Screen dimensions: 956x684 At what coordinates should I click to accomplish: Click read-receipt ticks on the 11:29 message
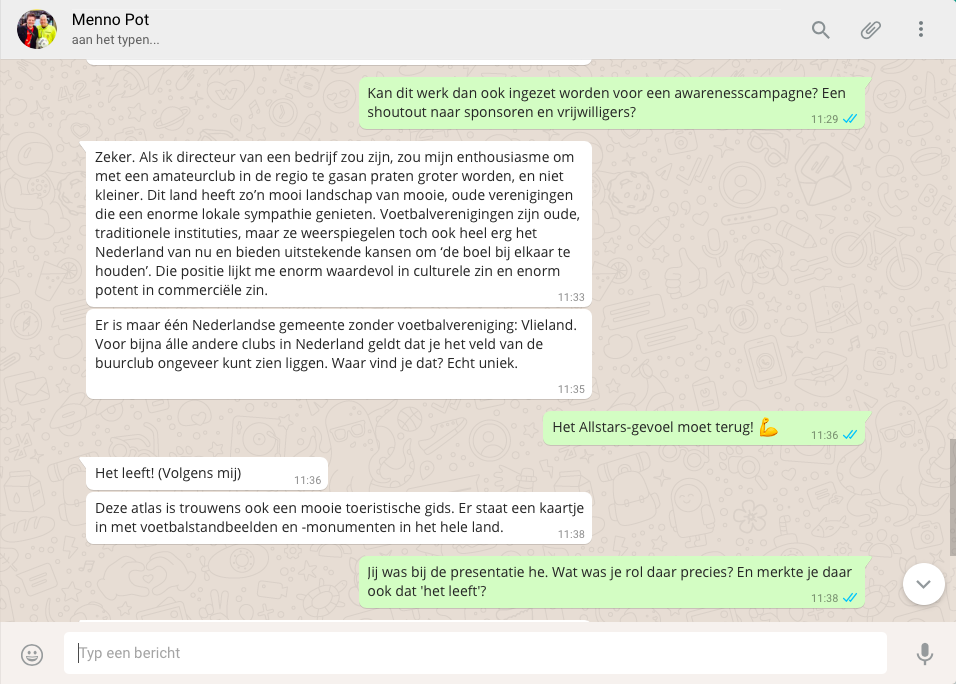[x=850, y=119]
